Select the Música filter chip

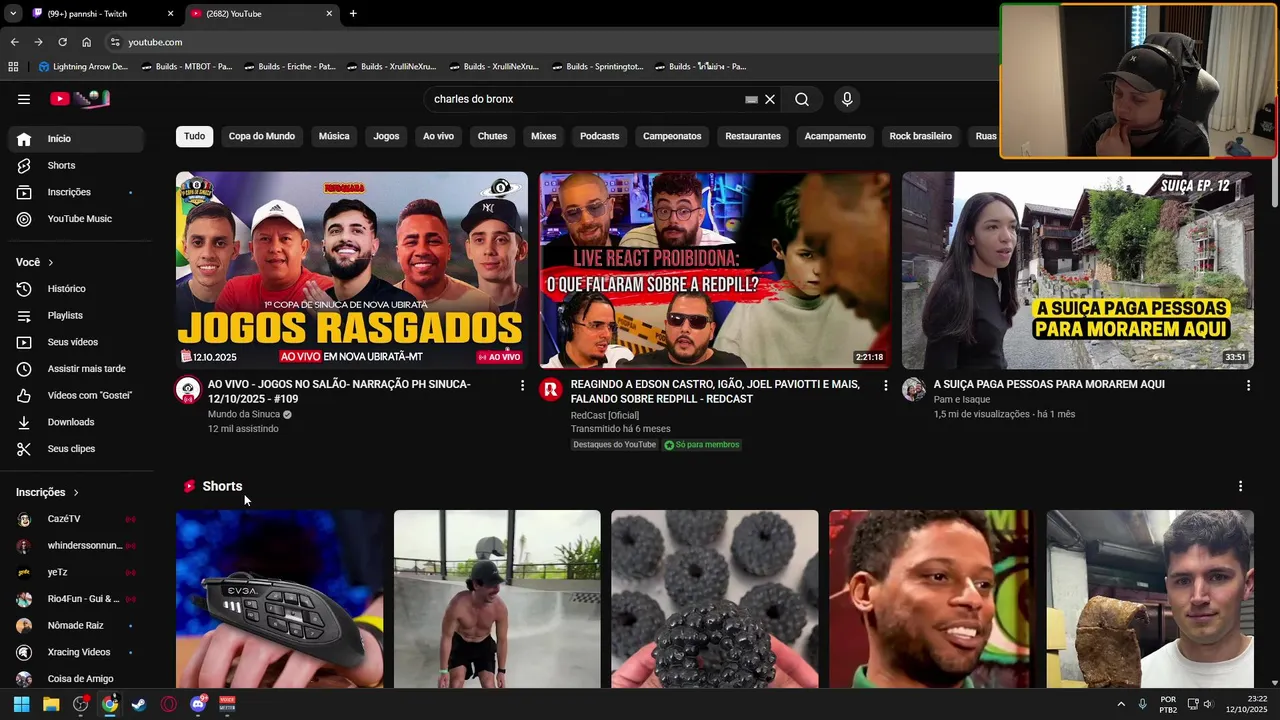(x=334, y=136)
